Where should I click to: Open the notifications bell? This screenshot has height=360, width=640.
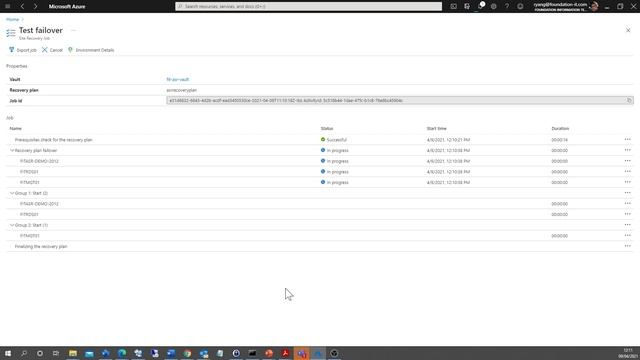pyautogui.click(x=480, y=7)
